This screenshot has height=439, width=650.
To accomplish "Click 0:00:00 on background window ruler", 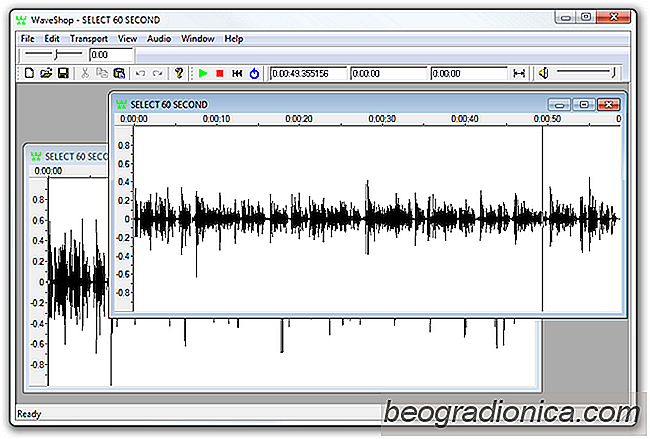I will tap(48, 171).
